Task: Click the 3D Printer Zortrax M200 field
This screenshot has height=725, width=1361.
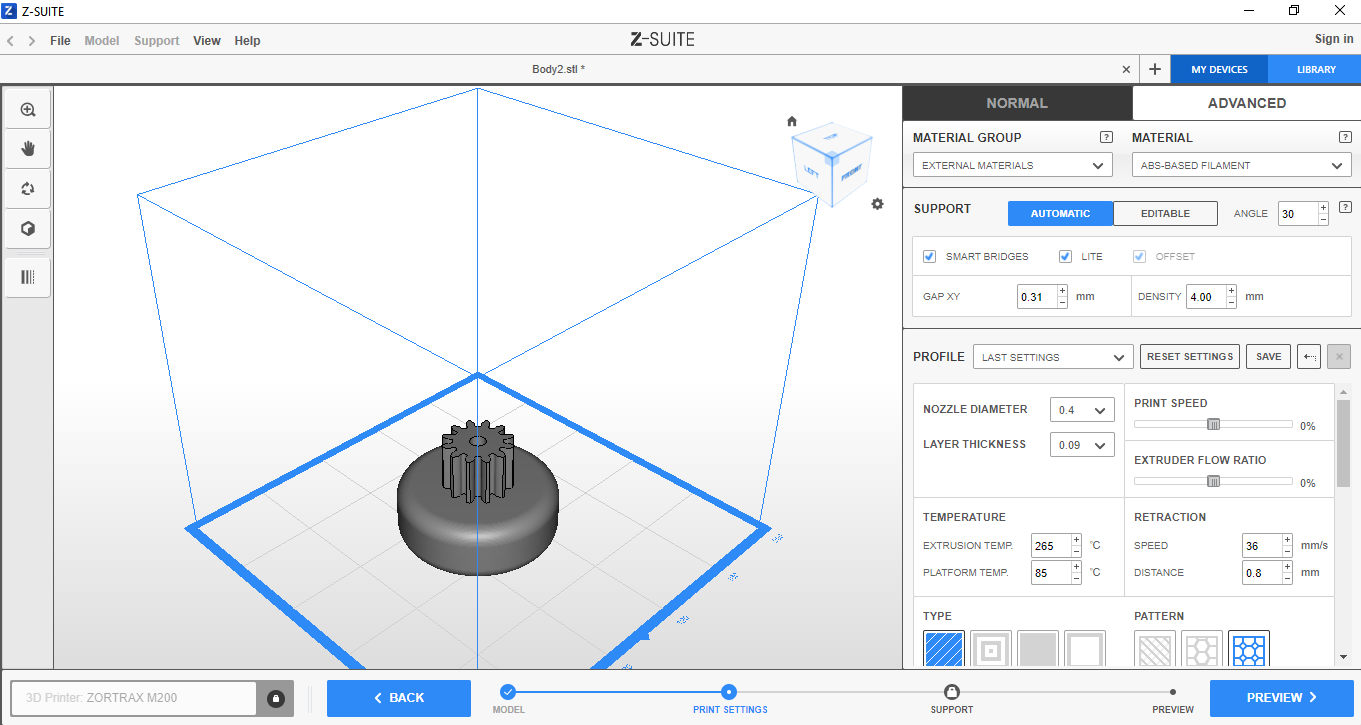Action: click(x=134, y=698)
